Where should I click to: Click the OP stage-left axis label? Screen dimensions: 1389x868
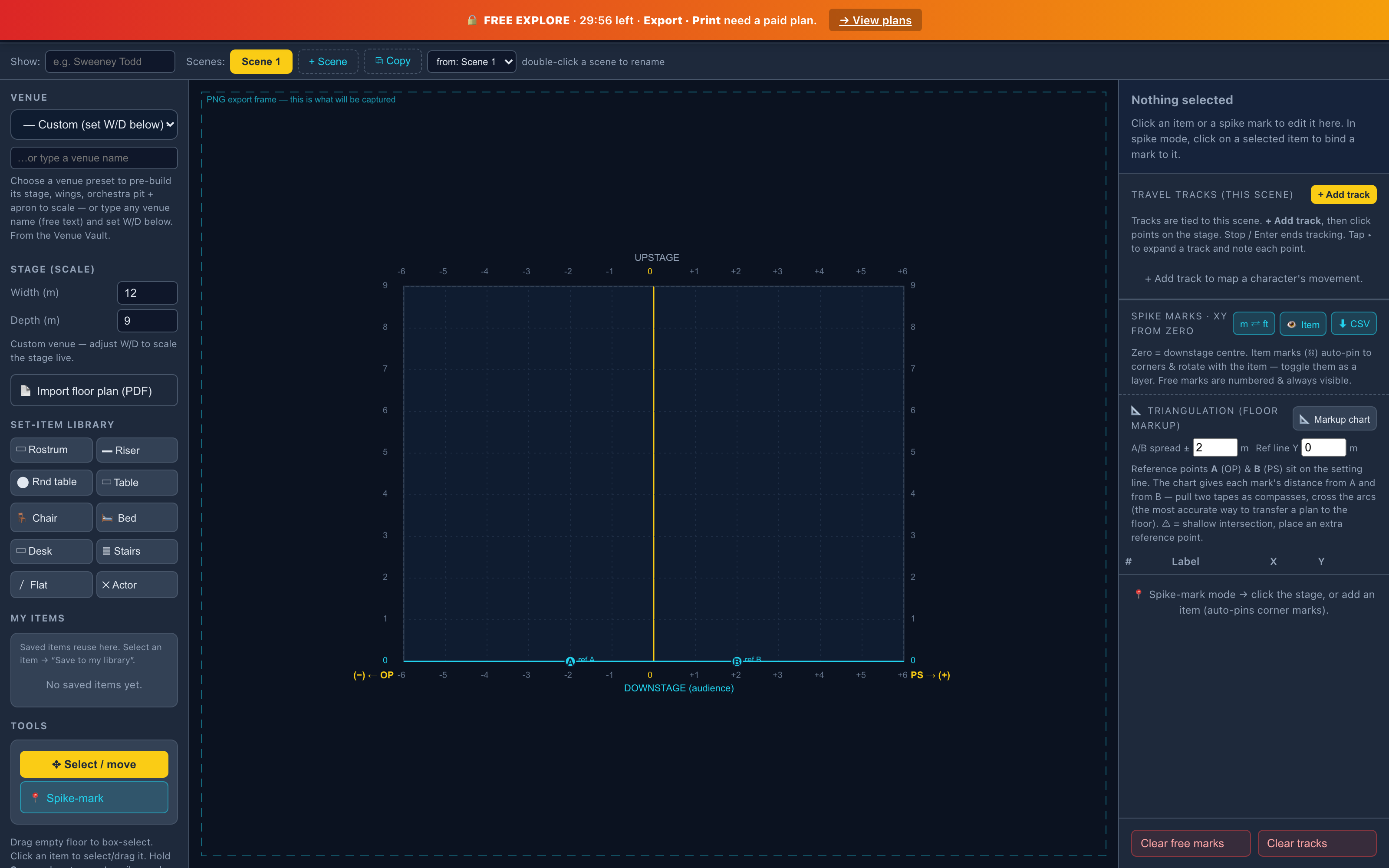coord(374,675)
